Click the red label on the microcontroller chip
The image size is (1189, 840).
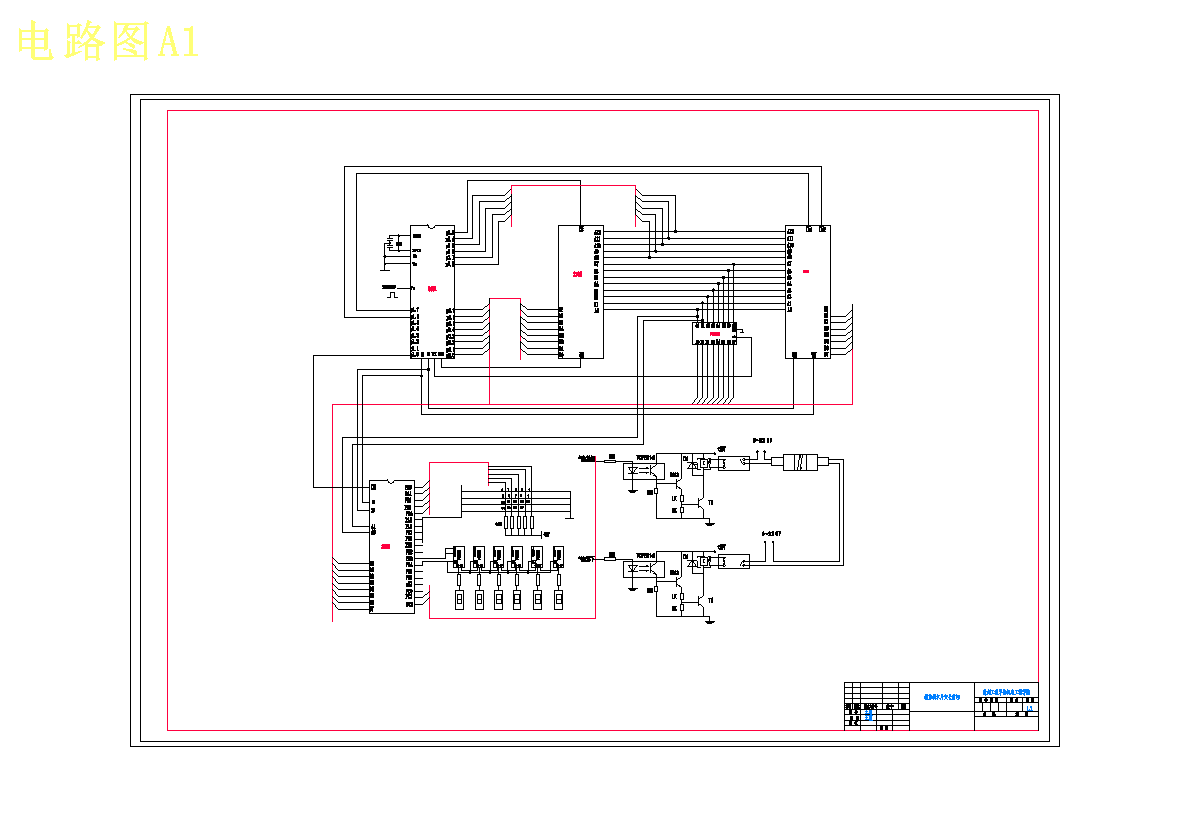(x=432, y=288)
